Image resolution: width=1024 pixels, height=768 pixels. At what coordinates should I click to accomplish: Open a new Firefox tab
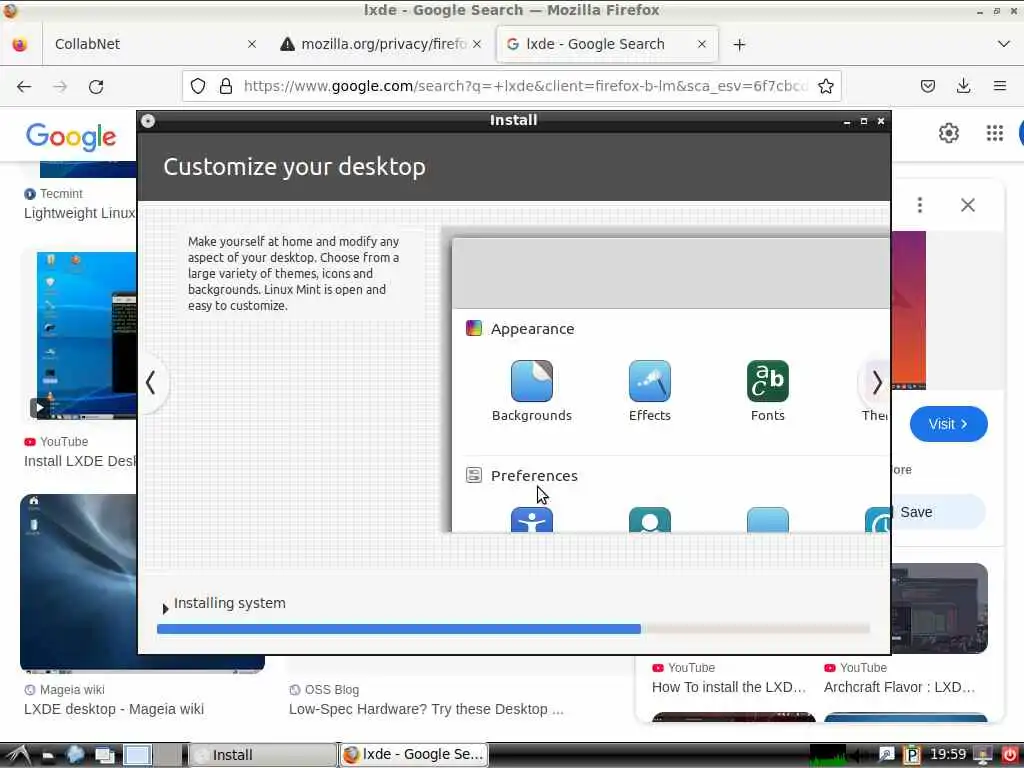point(739,44)
